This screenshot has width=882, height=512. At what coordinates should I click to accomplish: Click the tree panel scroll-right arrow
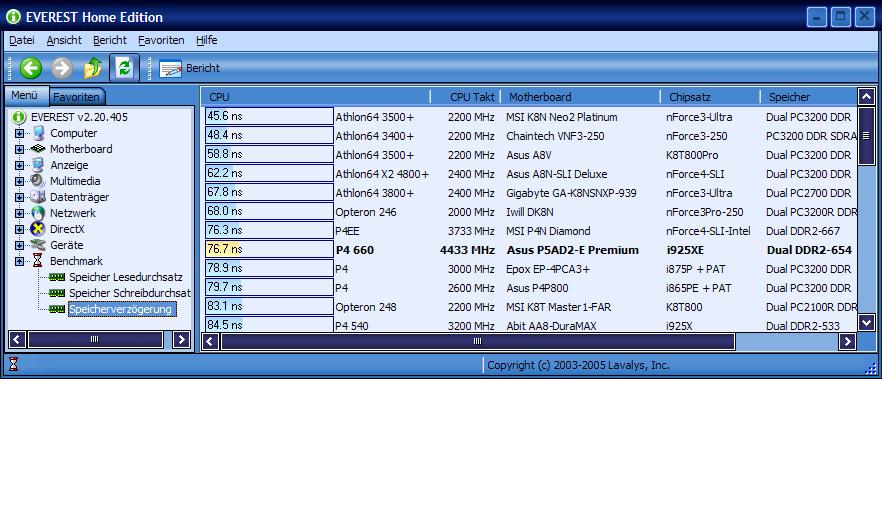point(181,339)
